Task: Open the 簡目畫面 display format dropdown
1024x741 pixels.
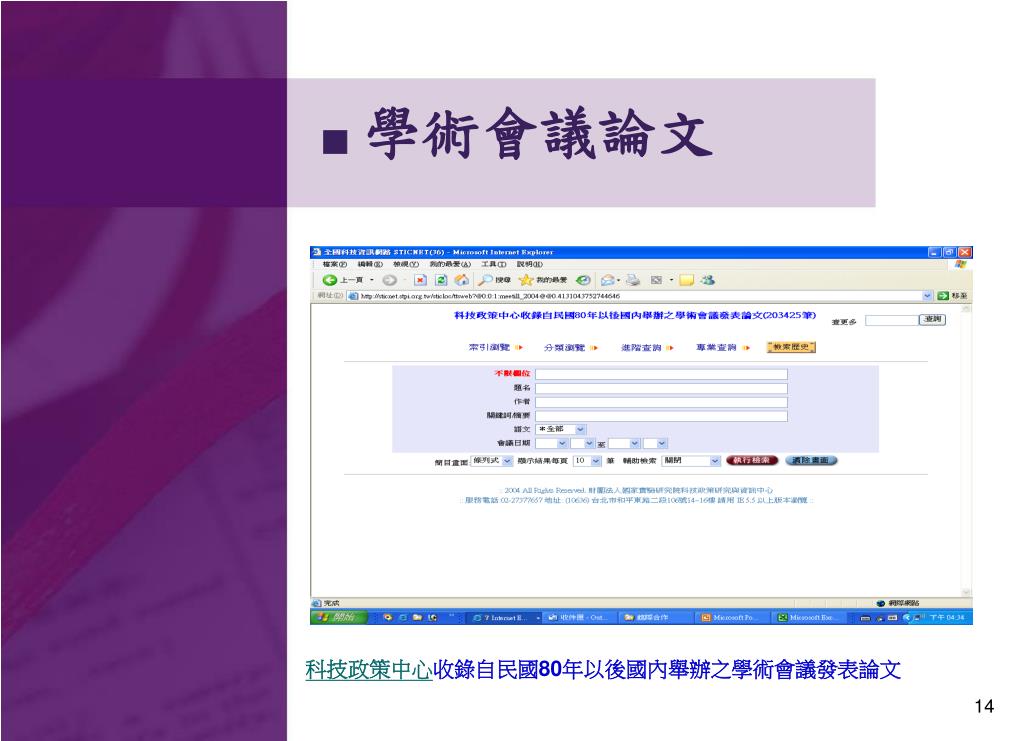Action: pyautogui.click(x=492, y=461)
